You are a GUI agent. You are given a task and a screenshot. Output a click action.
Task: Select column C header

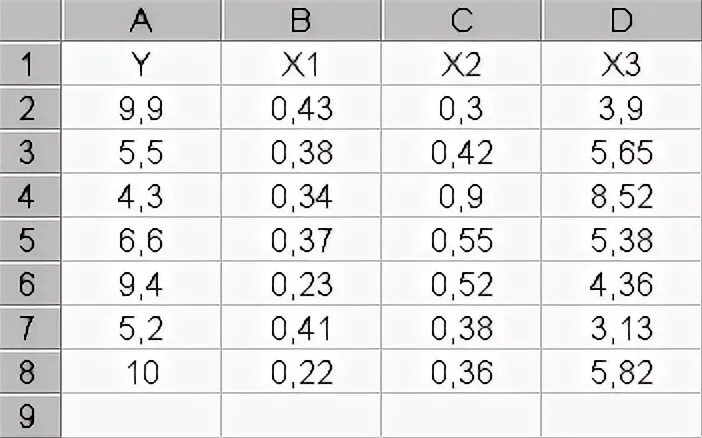[461, 20]
